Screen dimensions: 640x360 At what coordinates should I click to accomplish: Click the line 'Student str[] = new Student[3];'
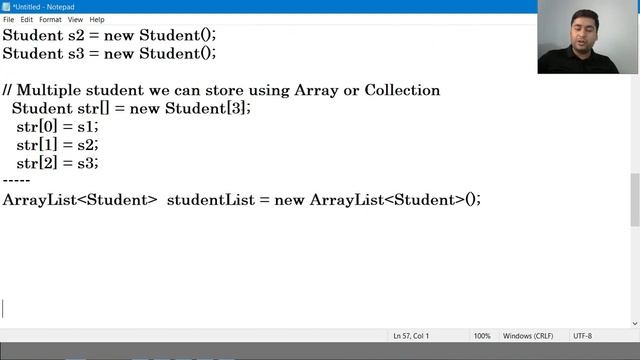[131, 109]
